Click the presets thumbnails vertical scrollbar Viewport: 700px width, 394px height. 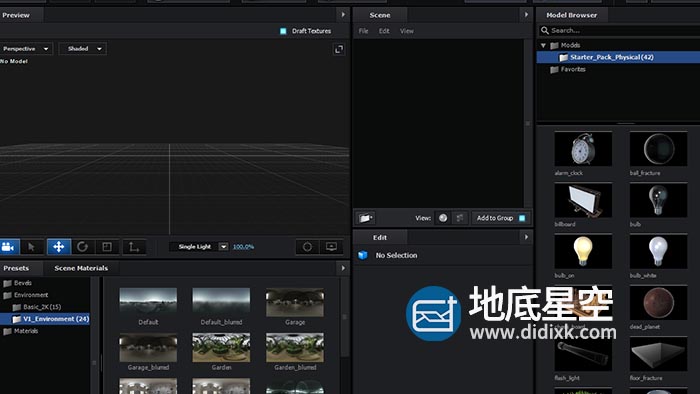[344, 317]
